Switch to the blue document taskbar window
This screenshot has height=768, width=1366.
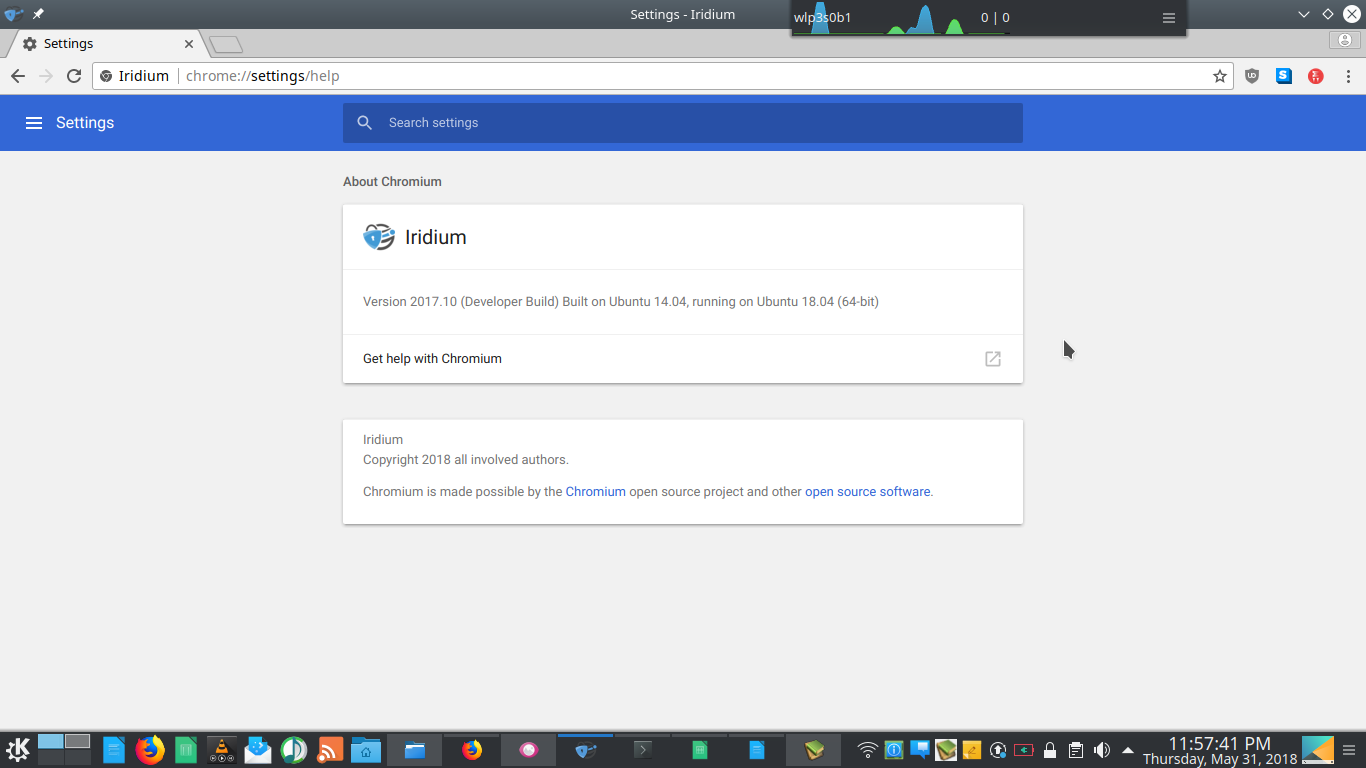pos(757,750)
